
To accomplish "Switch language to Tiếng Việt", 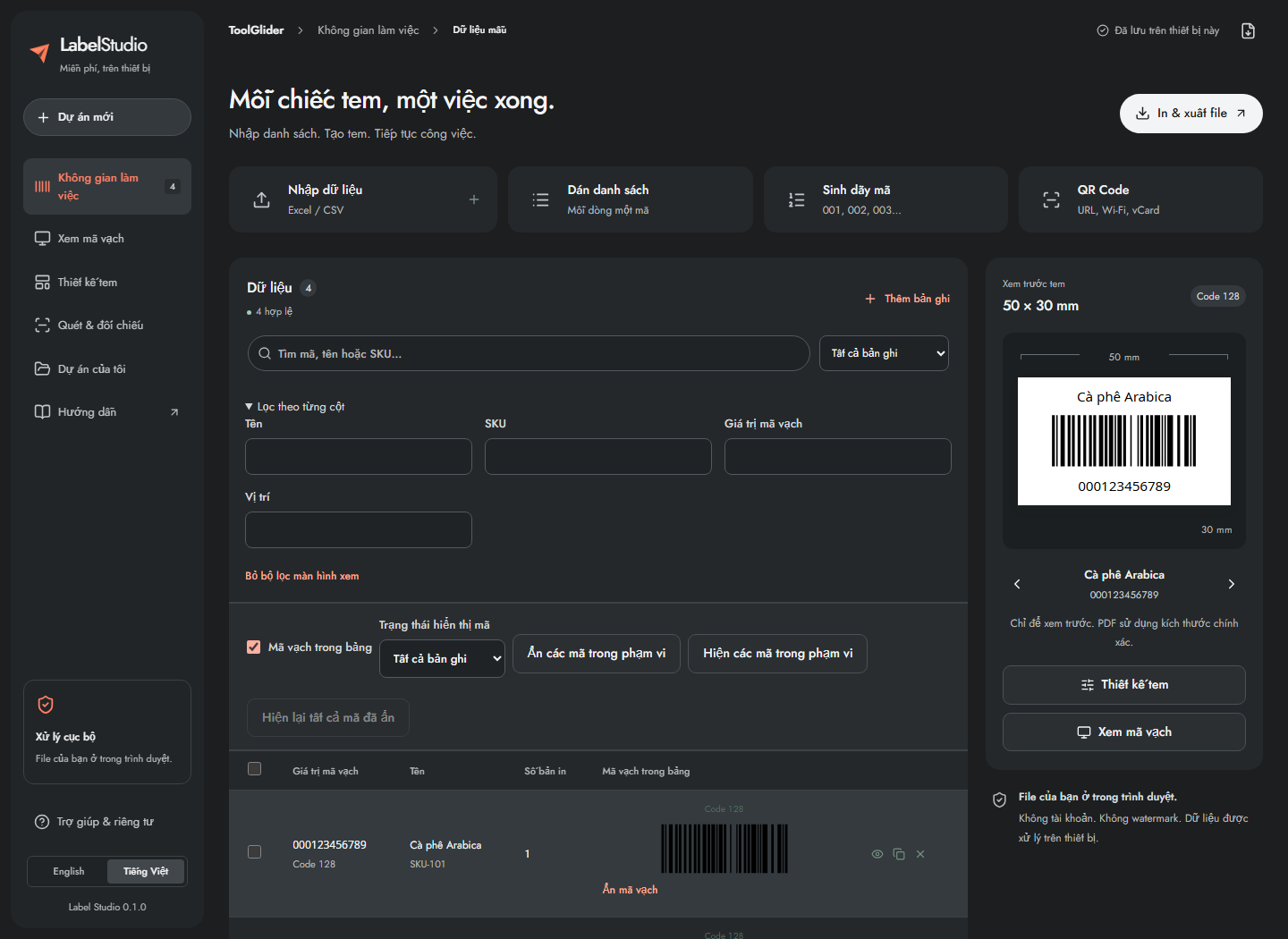I will 146,872.
